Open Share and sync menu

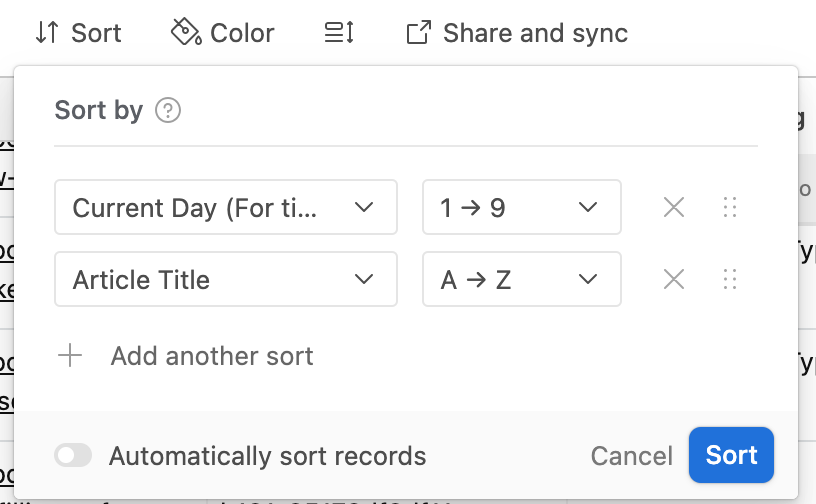[536, 33]
